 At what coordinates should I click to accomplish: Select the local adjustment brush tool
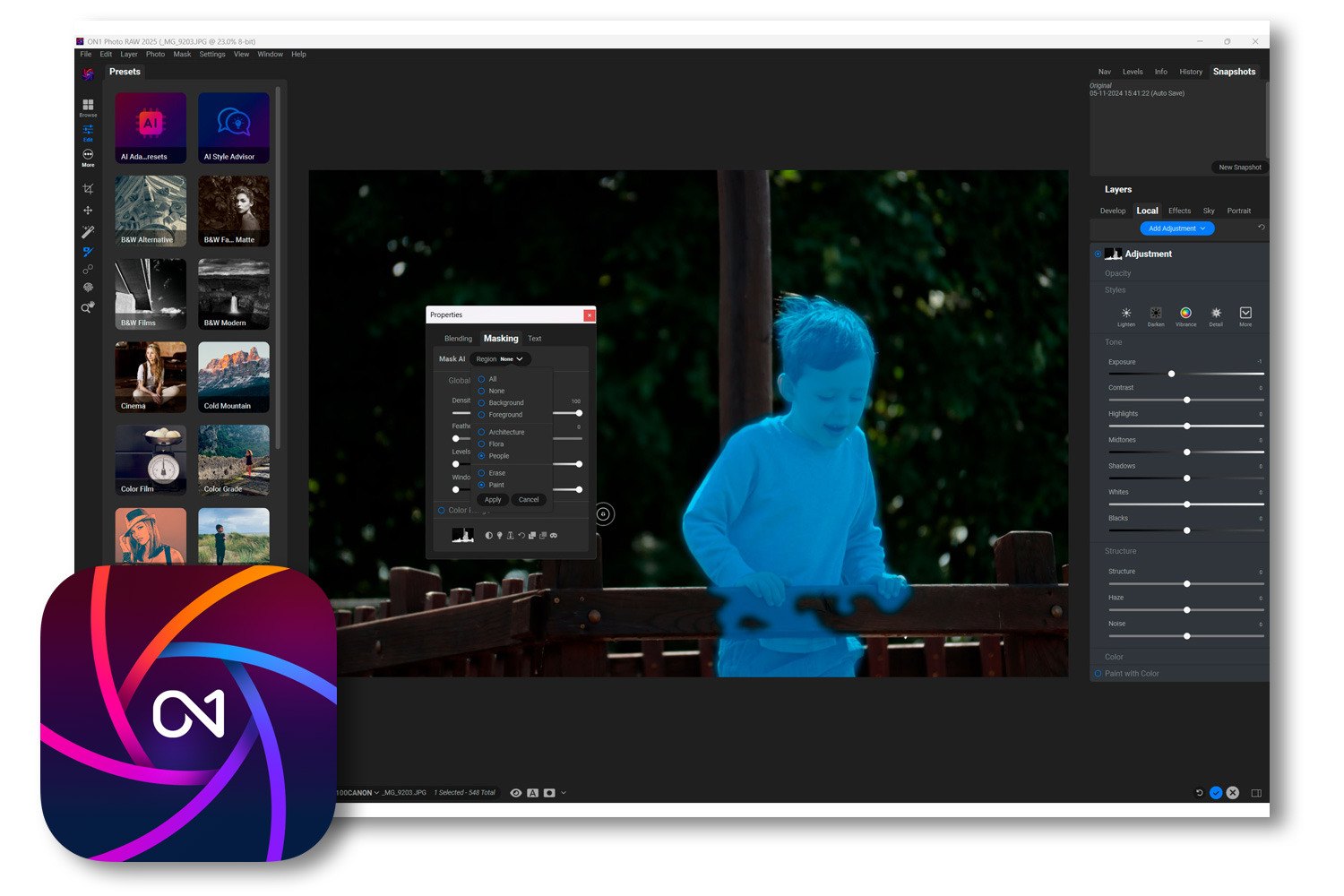tap(88, 252)
